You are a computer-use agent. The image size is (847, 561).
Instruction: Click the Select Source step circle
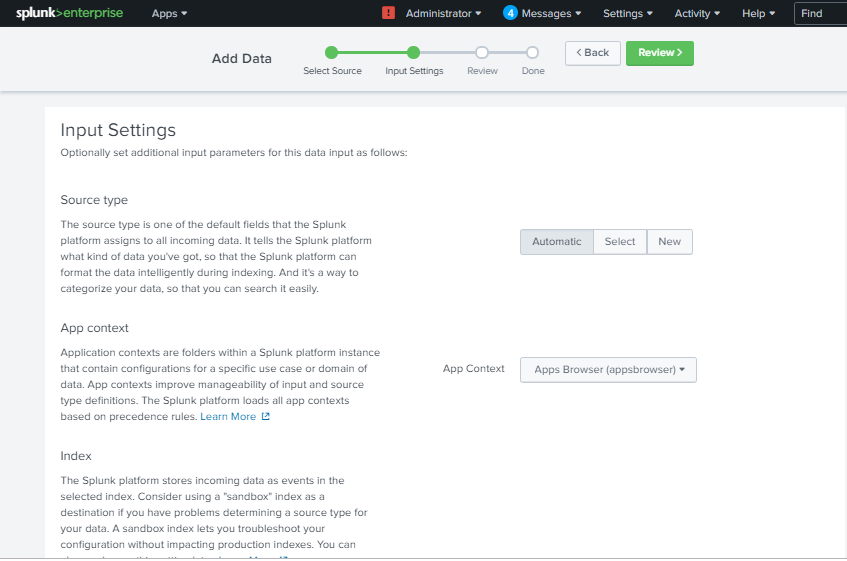point(331,52)
